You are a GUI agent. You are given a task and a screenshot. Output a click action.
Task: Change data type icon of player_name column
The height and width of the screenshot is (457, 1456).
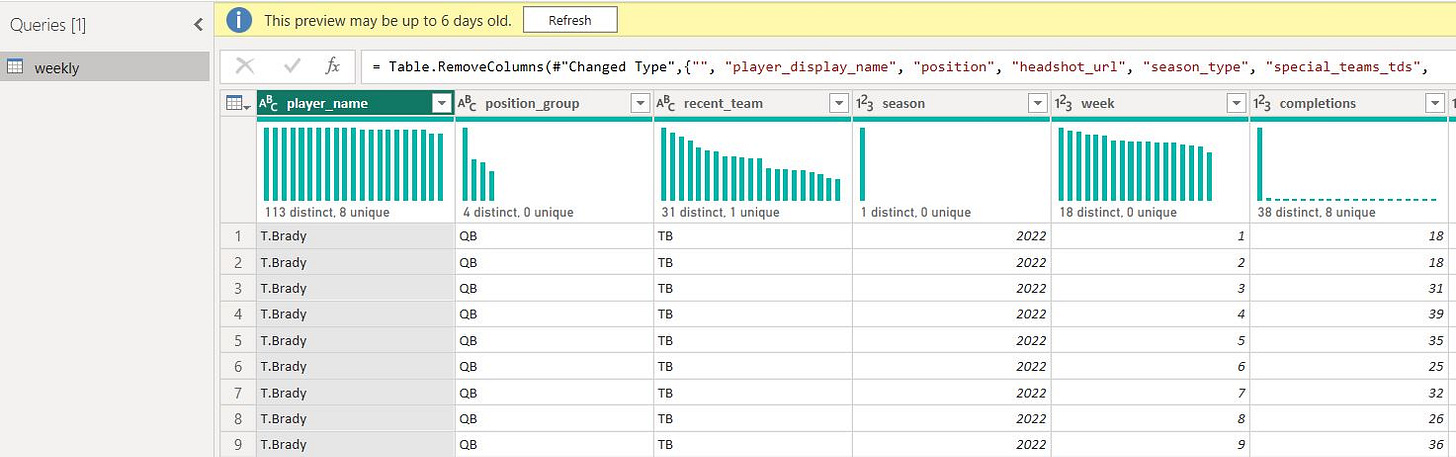(x=269, y=103)
